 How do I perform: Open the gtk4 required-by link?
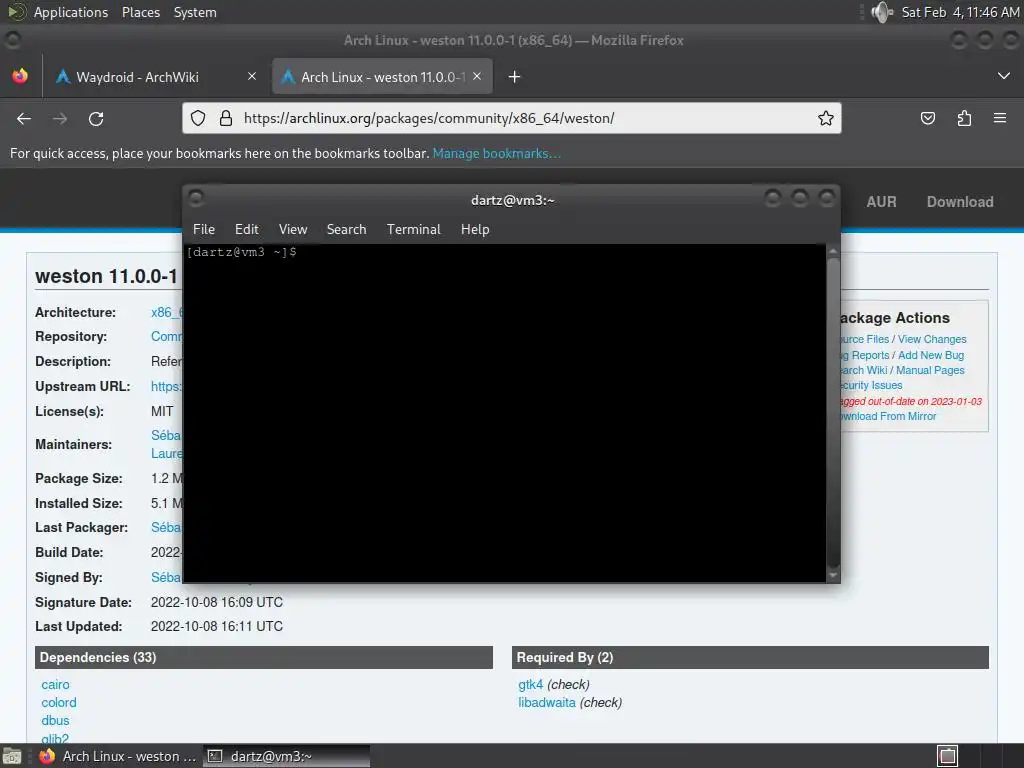point(530,684)
